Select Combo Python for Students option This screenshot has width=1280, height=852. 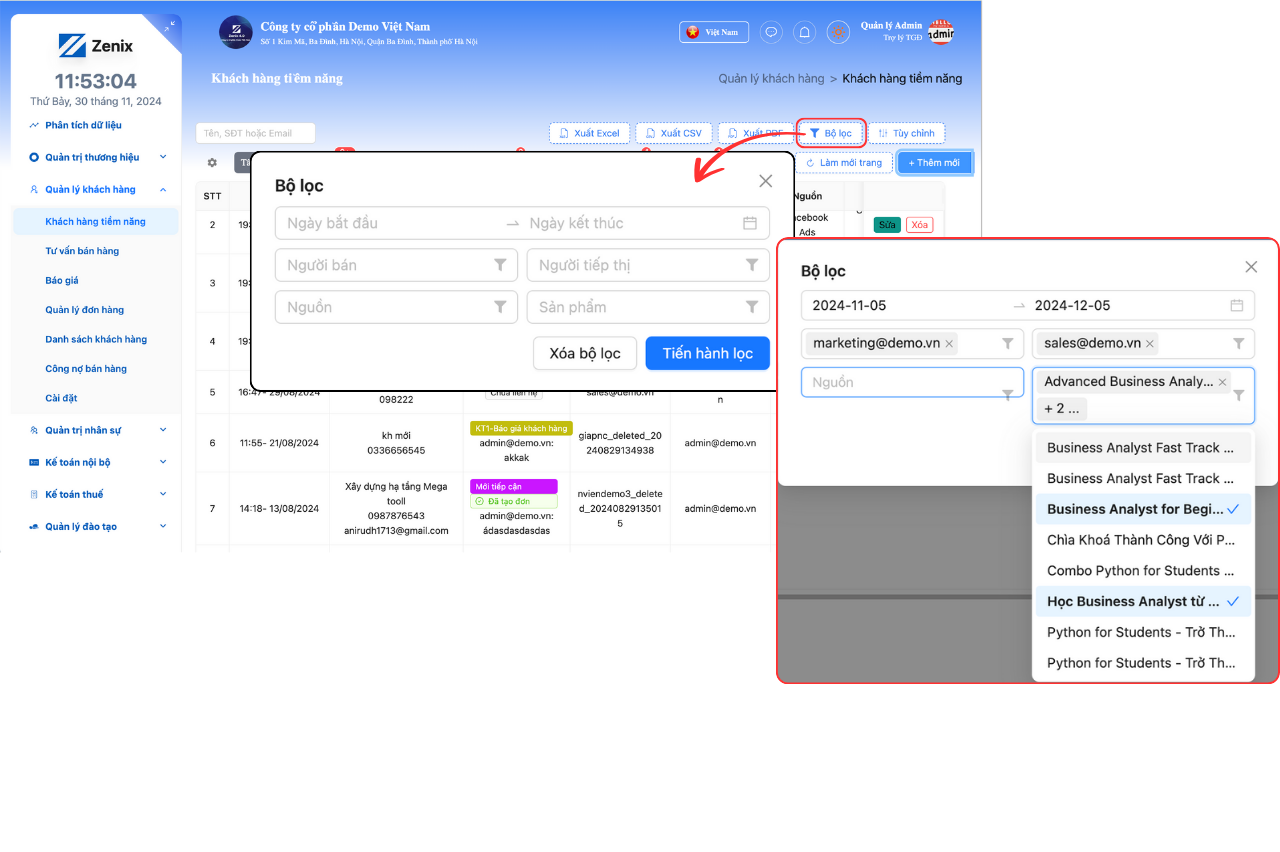click(1141, 570)
